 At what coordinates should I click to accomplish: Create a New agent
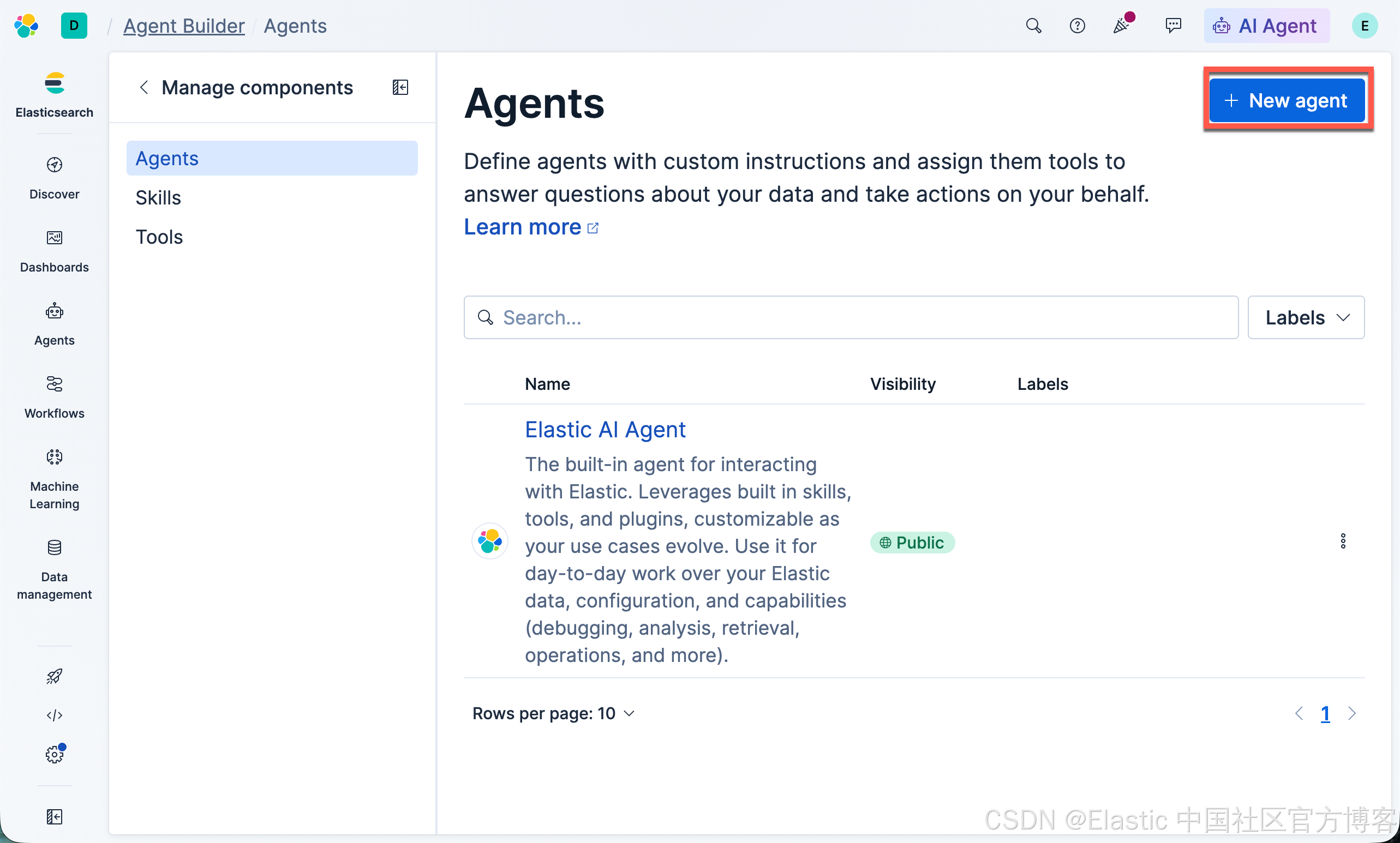1287,100
